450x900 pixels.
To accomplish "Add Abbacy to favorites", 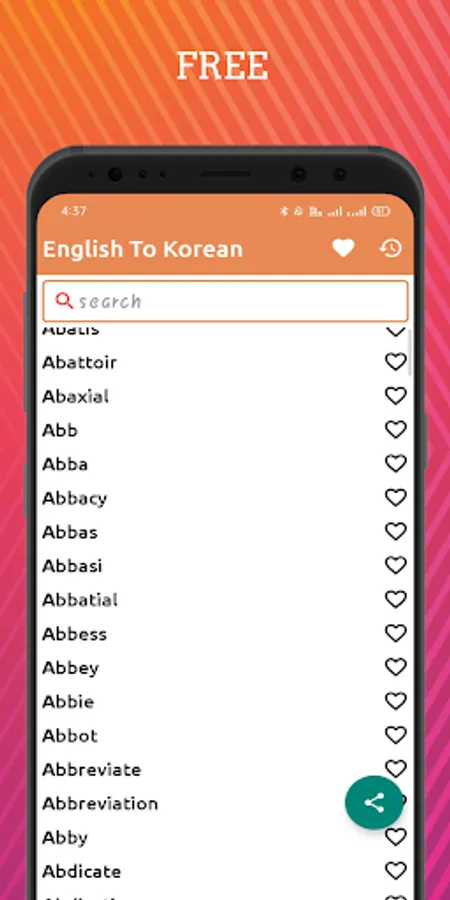I will point(395,498).
